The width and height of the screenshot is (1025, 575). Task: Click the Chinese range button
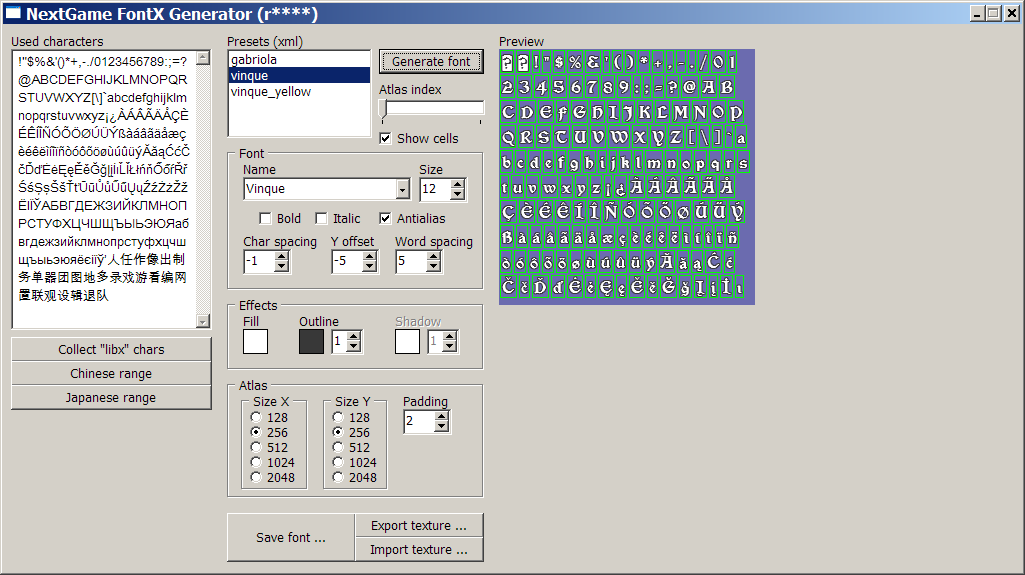[111, 373]
